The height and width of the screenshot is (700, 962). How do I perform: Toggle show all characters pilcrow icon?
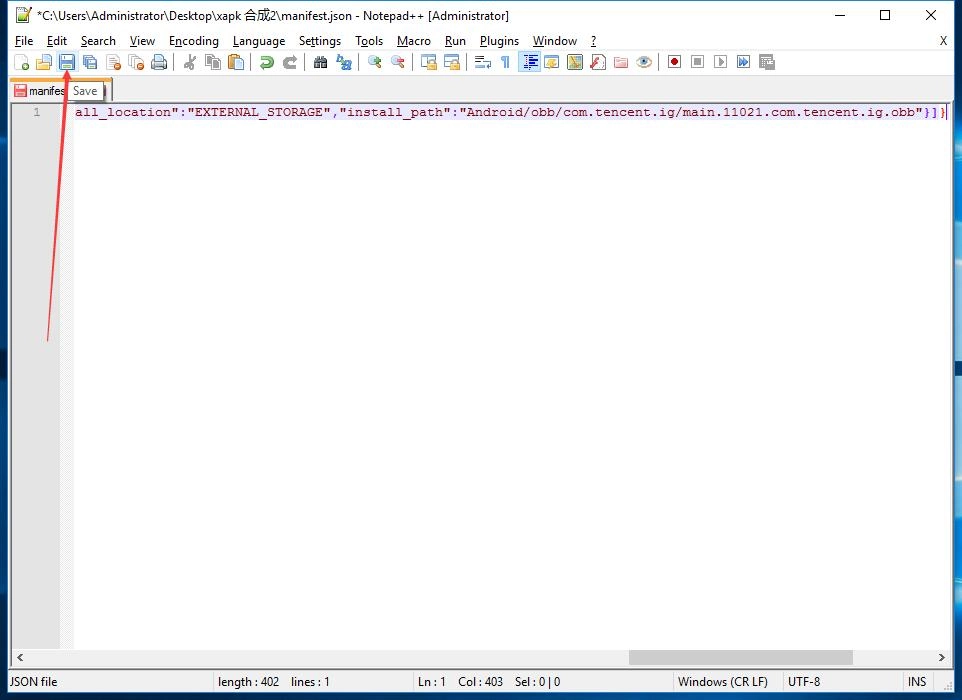(505, 62)
